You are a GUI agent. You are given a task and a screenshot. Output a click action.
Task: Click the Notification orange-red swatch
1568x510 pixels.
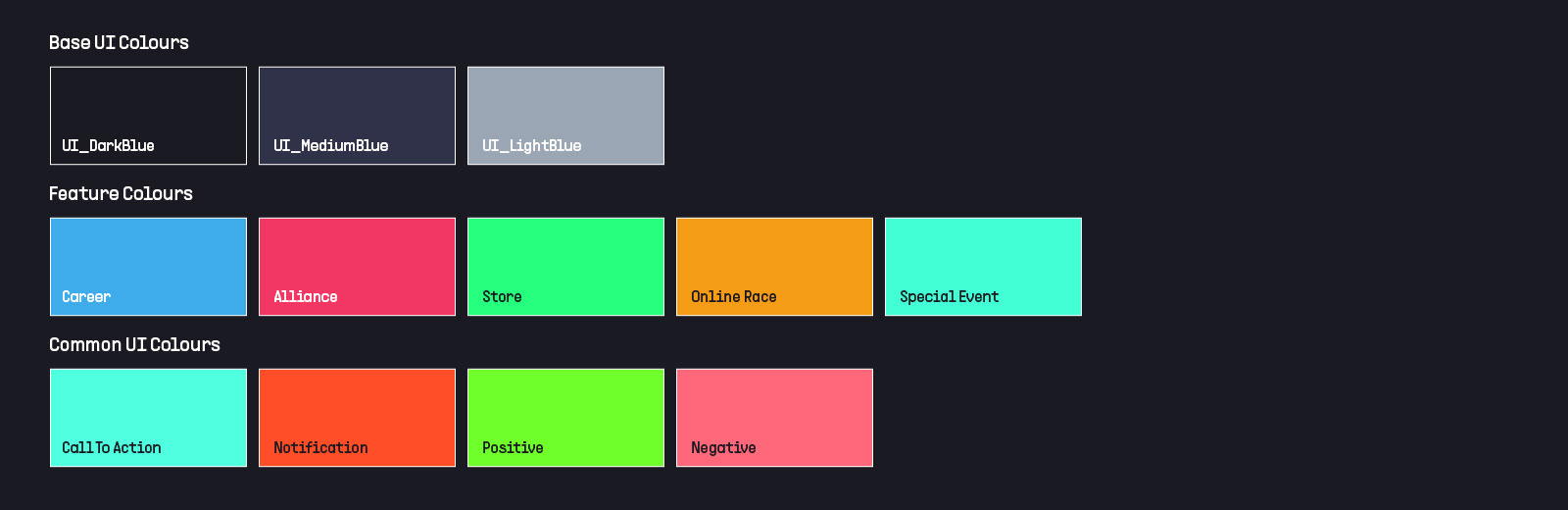[x=357, y=418]
